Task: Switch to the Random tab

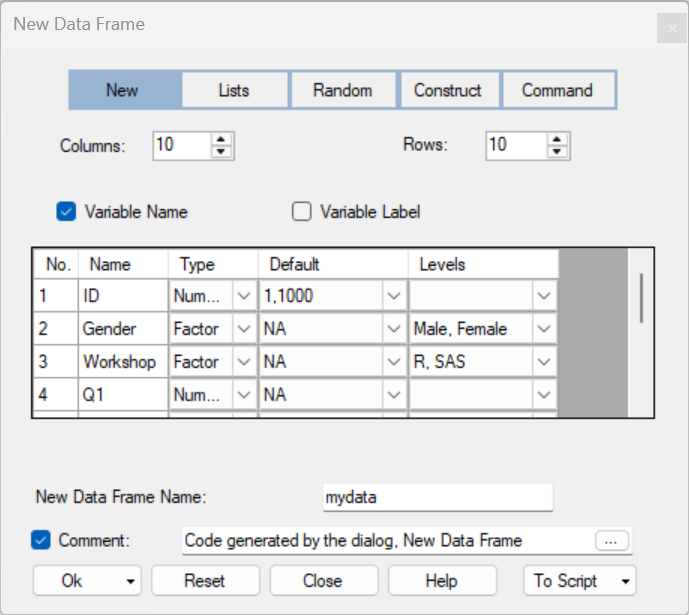Action: click(x=342, y=90)
